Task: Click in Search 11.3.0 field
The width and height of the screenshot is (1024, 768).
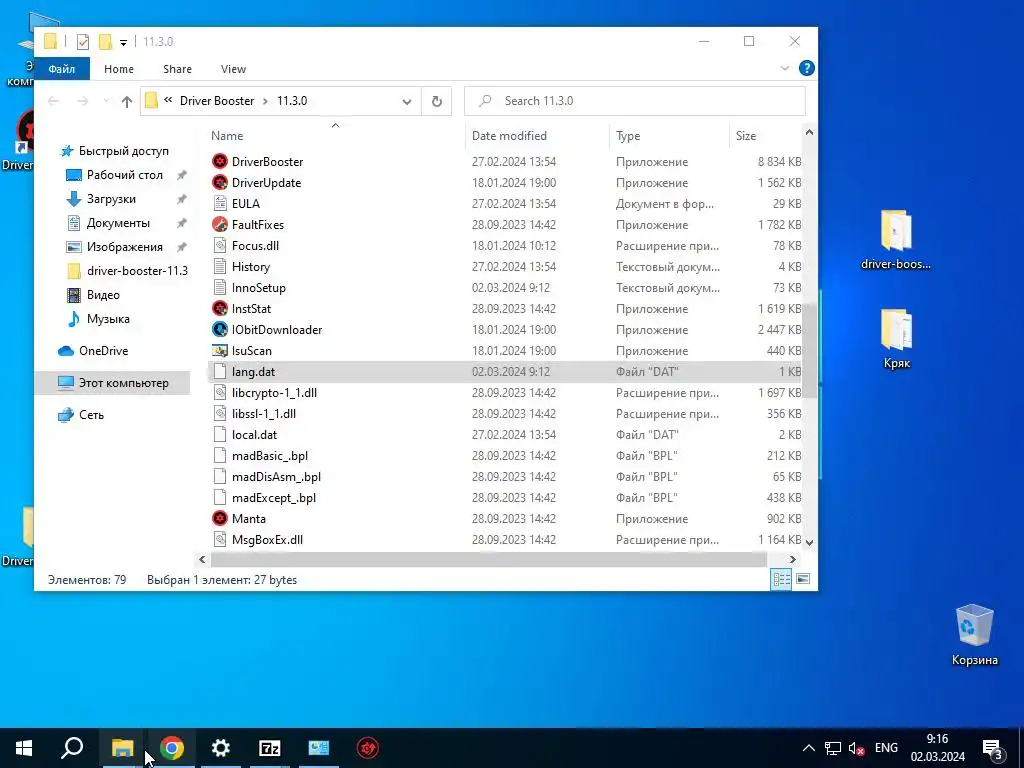Action: tap(635, 101)
